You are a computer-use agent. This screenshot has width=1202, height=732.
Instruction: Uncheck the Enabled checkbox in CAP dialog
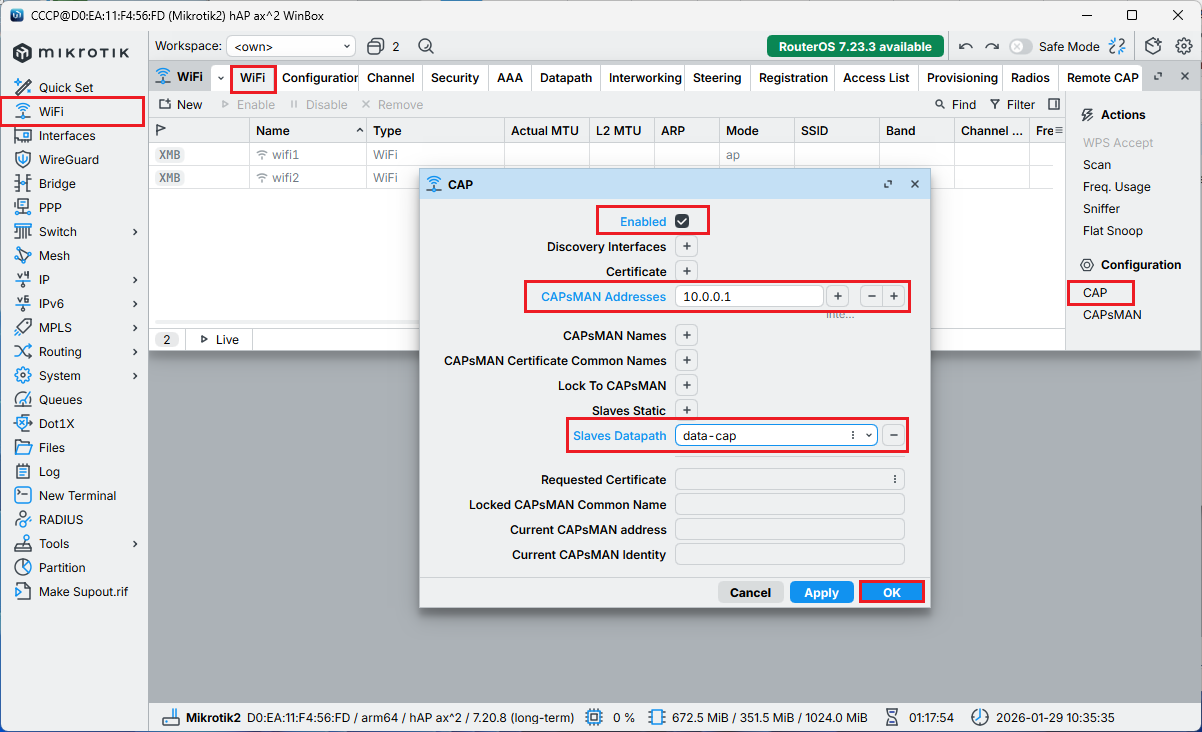click(682, 221)
